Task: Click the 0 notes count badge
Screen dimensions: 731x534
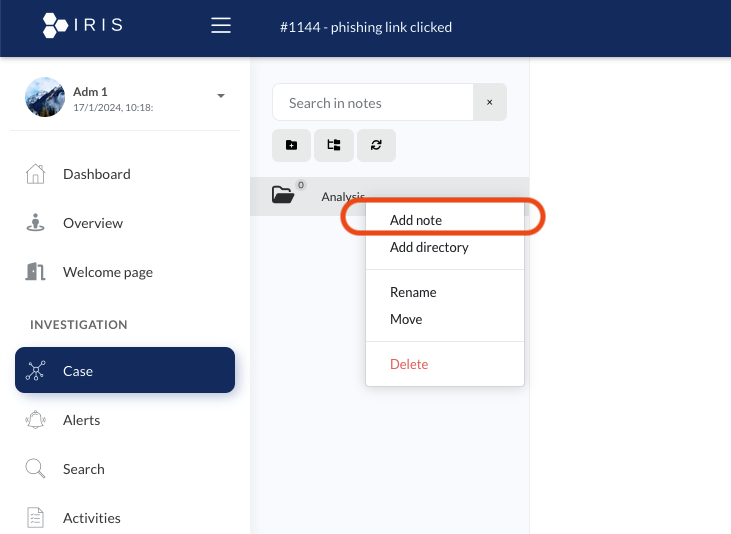Action: [x=301, y=185]
